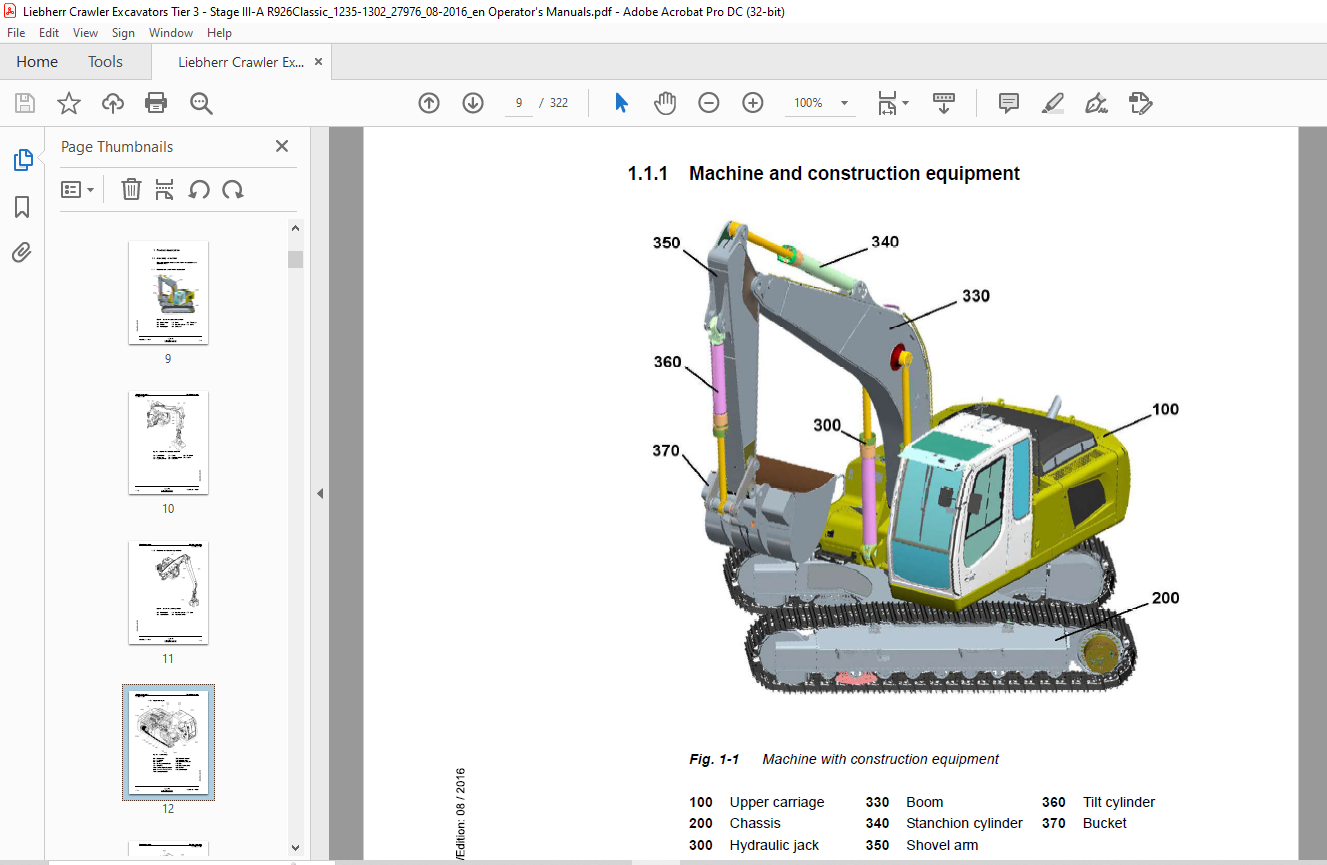Screen dimensions: 1327x865
Task: Open thumbnails options dropdown menu
Action: click(78, 189)
